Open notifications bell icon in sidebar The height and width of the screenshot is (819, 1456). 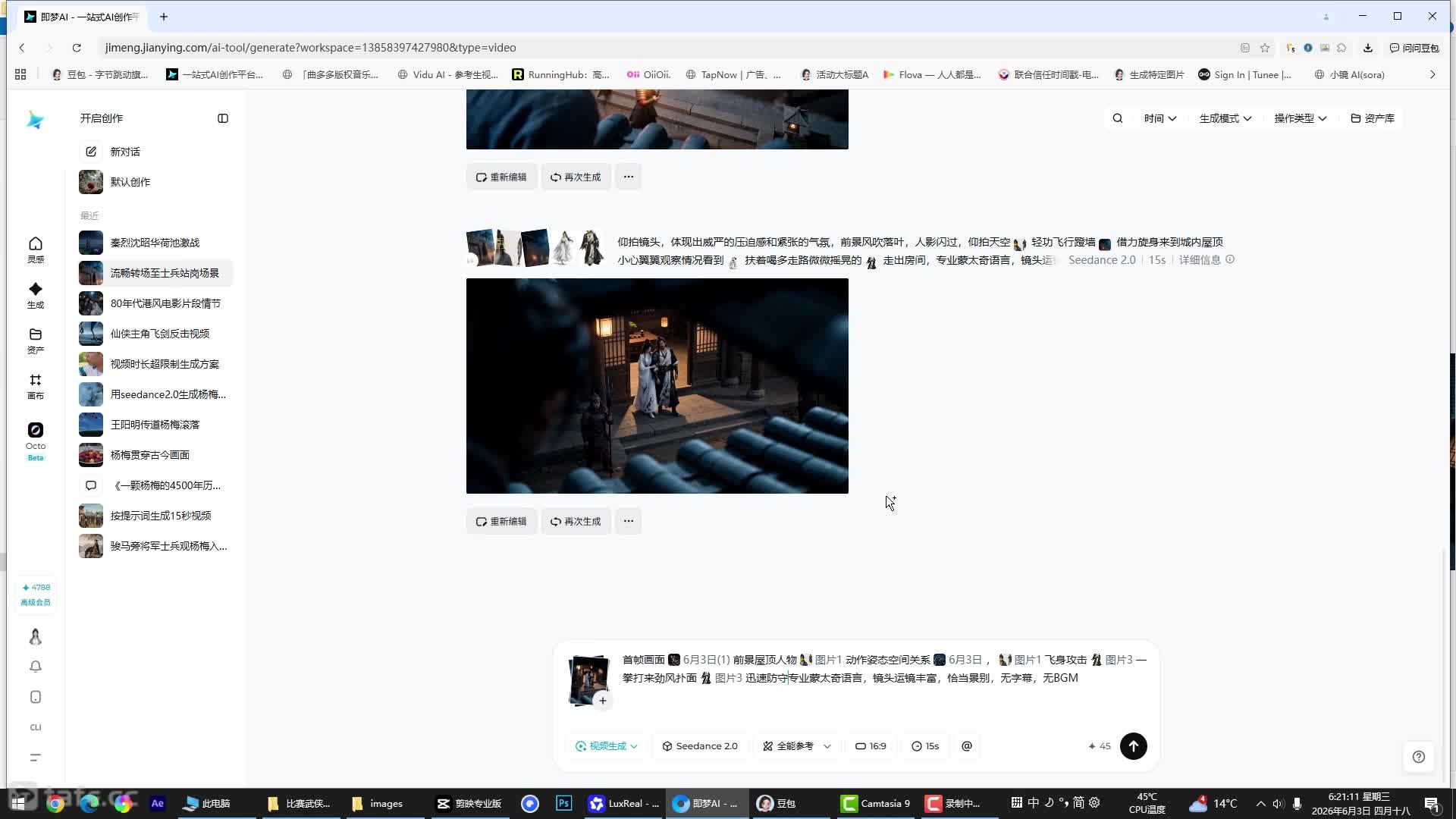(x=36, y=667)
